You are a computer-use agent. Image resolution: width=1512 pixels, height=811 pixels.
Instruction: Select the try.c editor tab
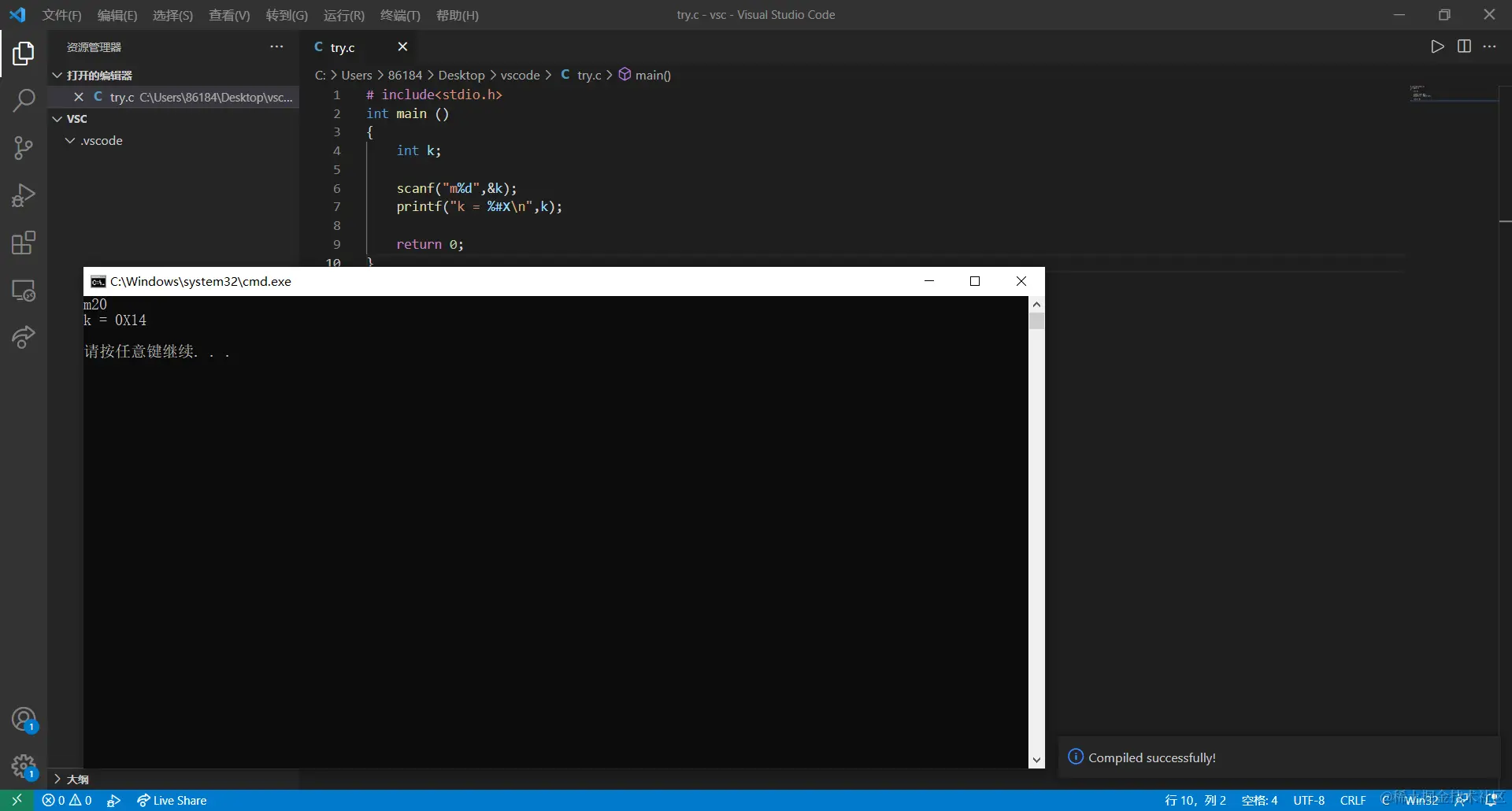(358, 47)
